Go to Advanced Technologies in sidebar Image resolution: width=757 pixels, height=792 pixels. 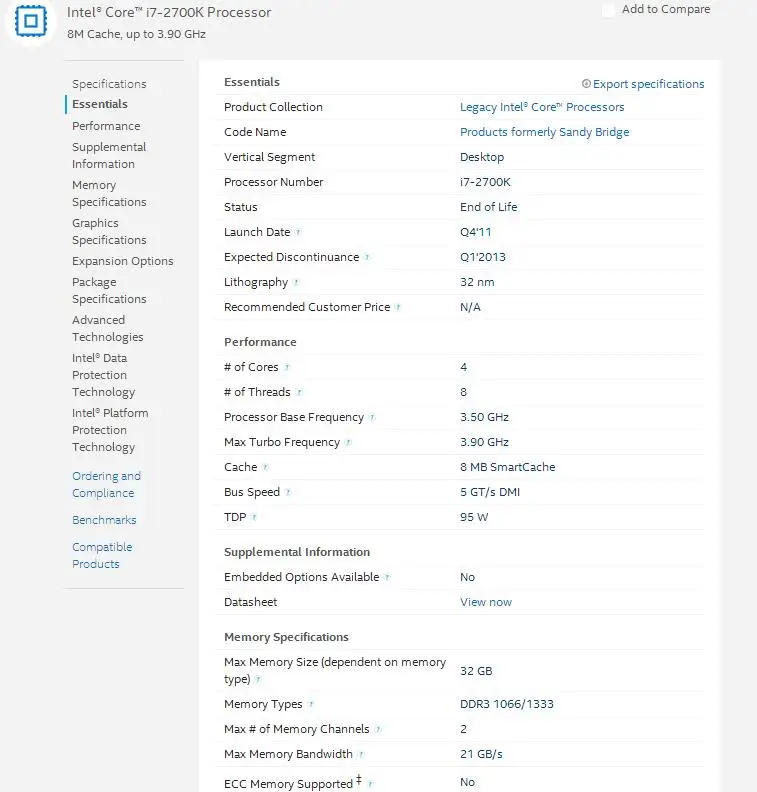(108, 328)
